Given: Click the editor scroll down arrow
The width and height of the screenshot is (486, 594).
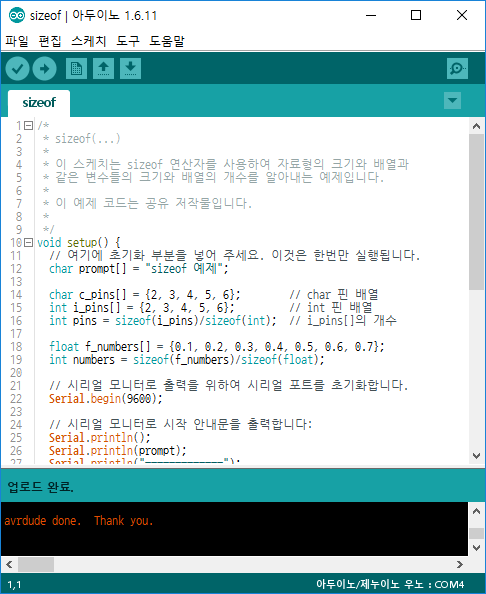Looking at the screenshot, I should coord(477,455).
